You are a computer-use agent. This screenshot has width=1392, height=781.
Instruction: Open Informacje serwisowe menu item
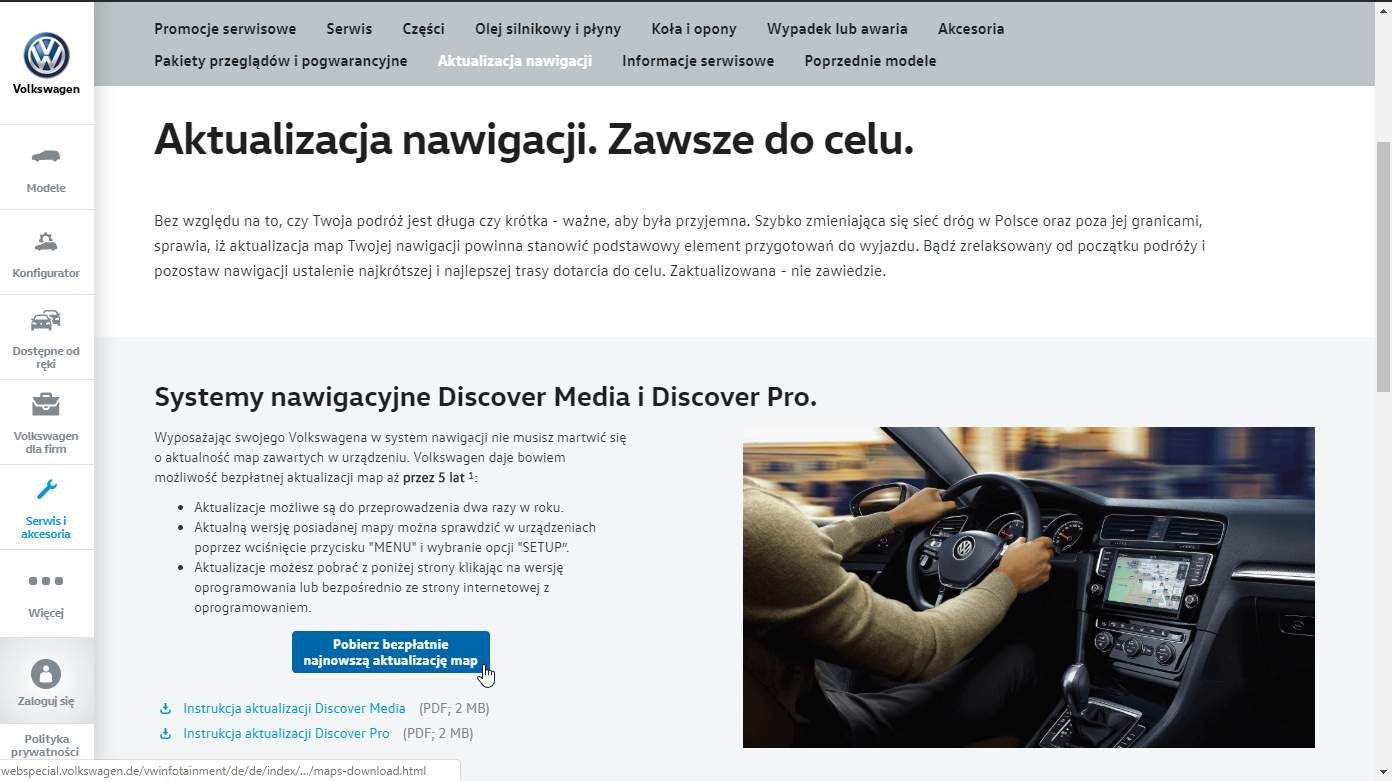coord(698,61)
